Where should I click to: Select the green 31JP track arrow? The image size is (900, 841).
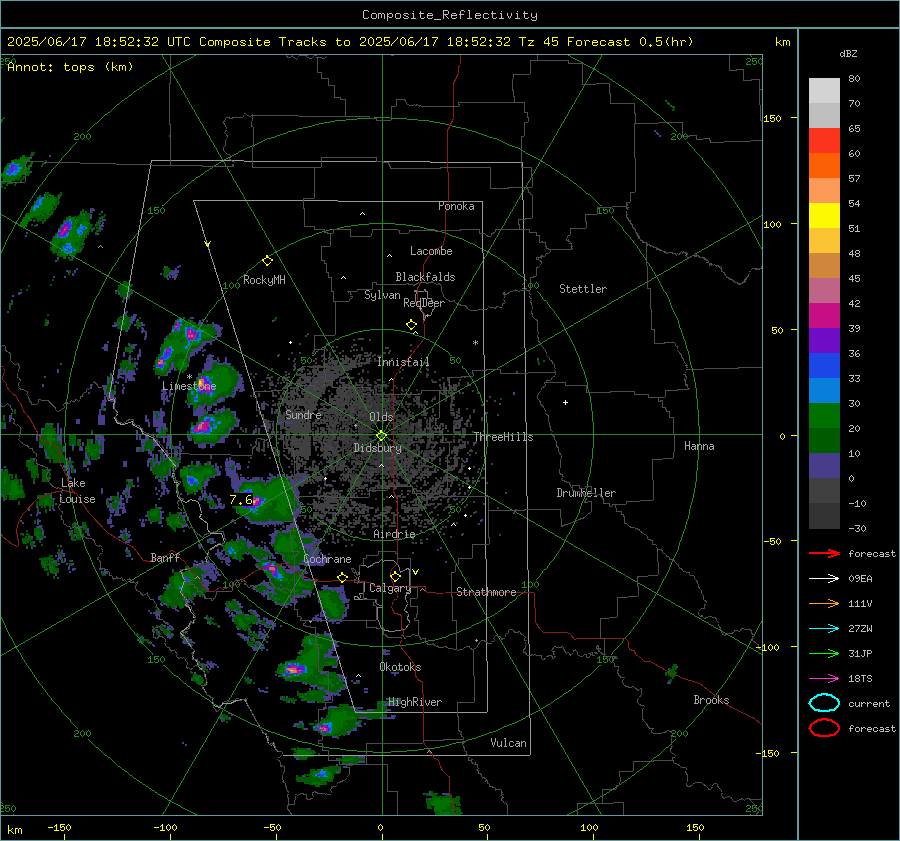coord(824,653)
